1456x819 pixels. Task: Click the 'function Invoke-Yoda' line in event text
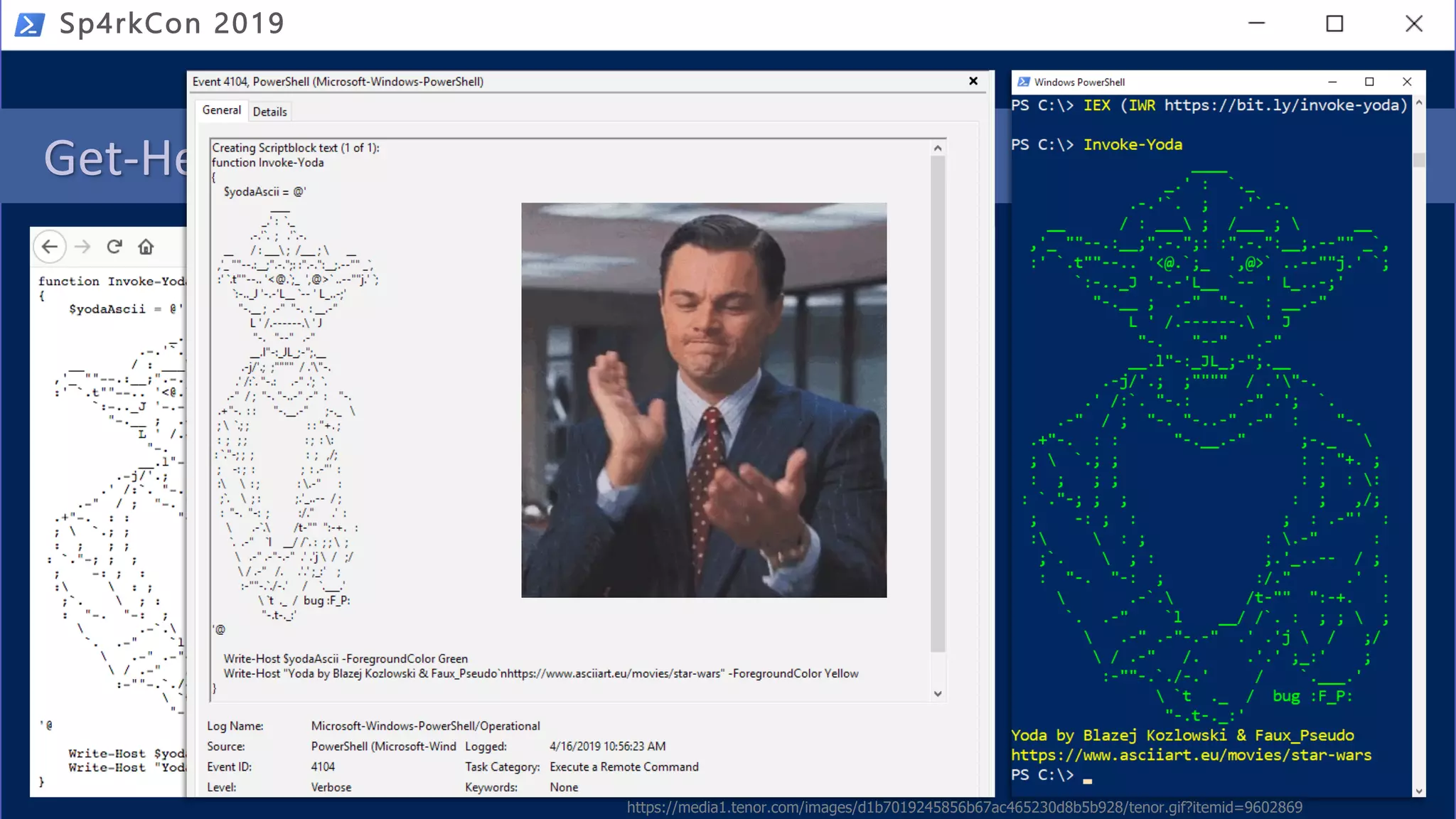click(x=268, y=163)
